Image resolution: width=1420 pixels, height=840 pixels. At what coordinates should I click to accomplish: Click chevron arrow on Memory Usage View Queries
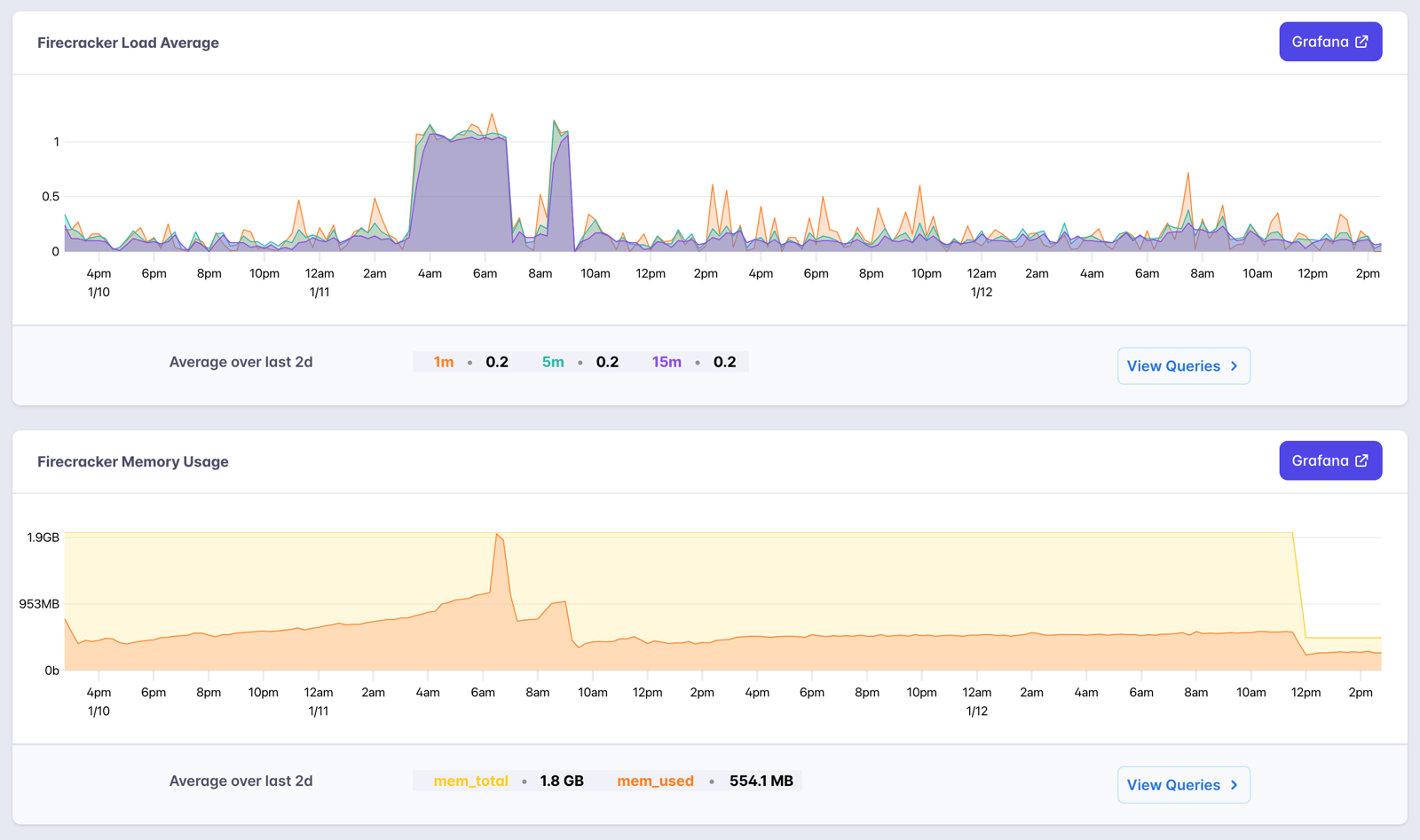pos(1235,784)
